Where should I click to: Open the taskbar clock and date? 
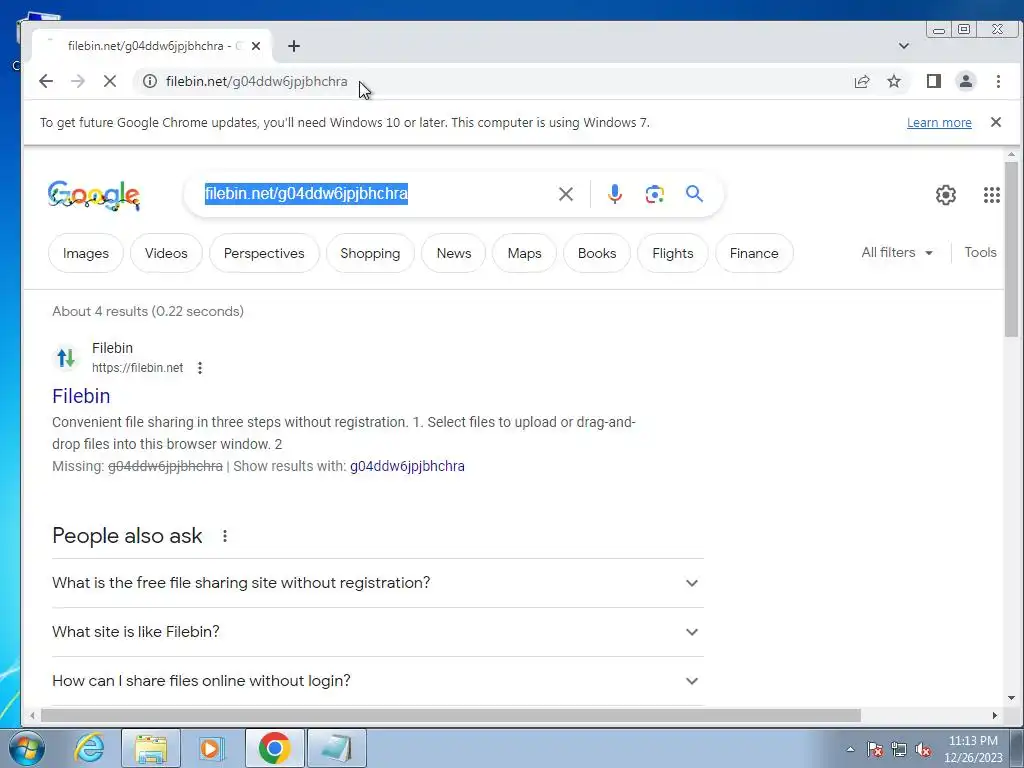pos(973,749)
